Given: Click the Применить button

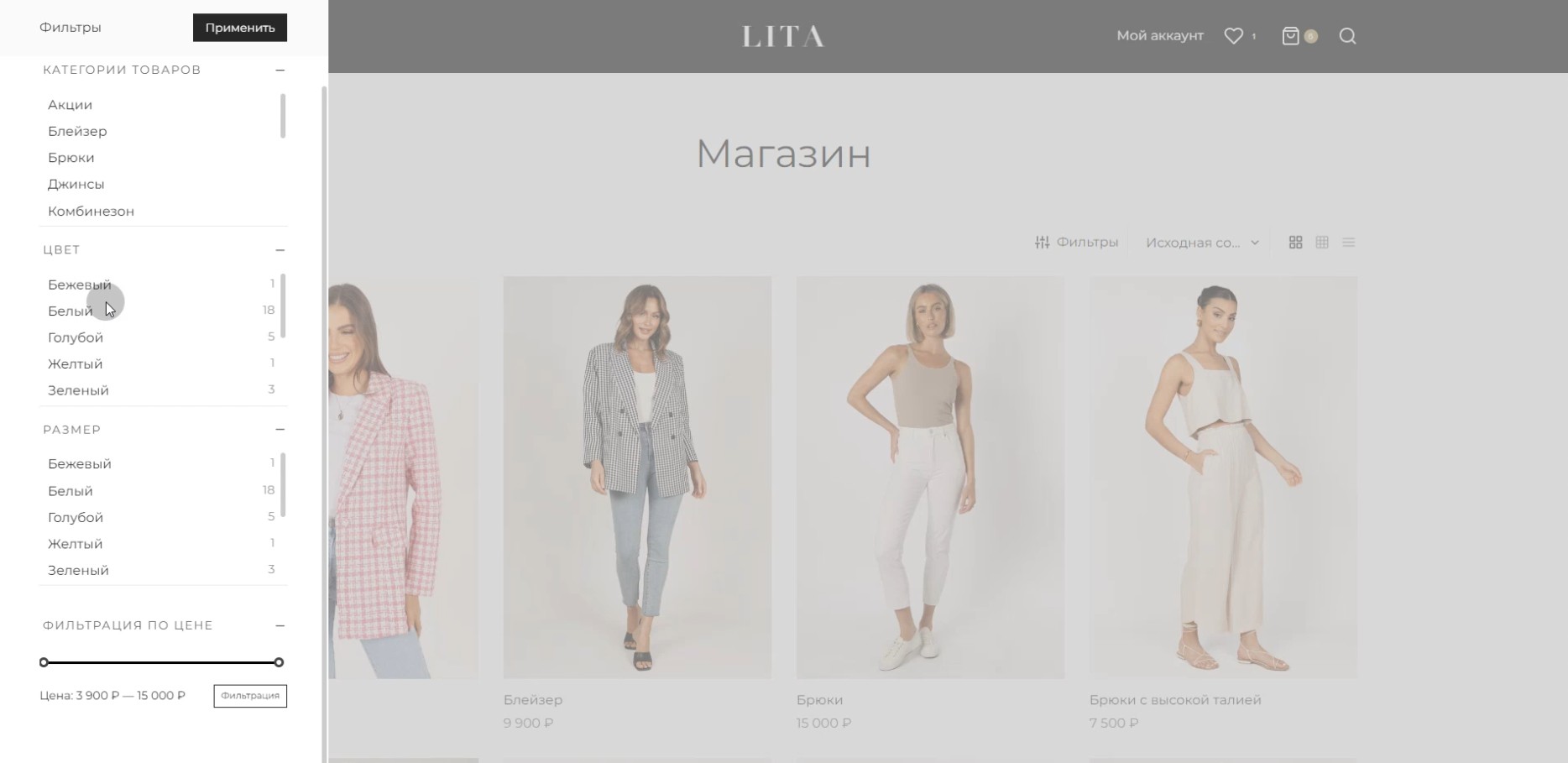Looking at the screenshot, I should (x=240, y=28).
